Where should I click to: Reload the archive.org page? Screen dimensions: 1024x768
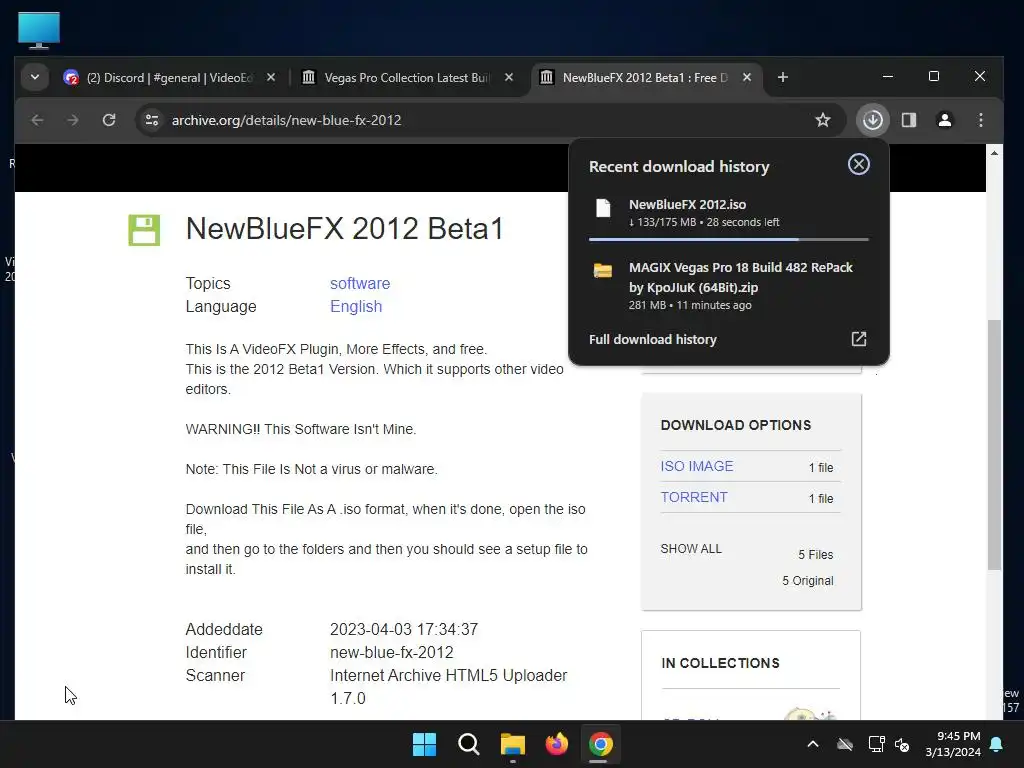coord(109,120)
